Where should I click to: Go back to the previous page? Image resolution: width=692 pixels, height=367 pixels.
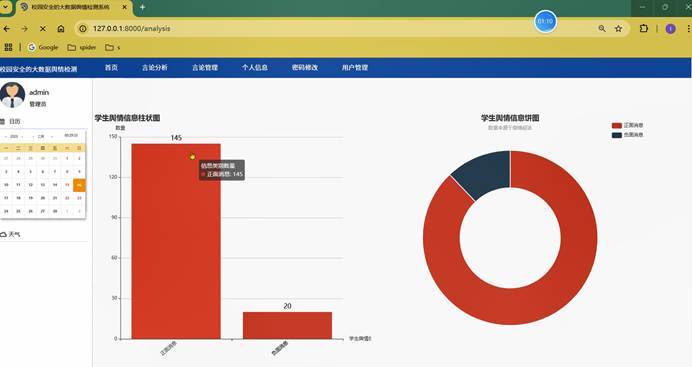click(7, 29)
